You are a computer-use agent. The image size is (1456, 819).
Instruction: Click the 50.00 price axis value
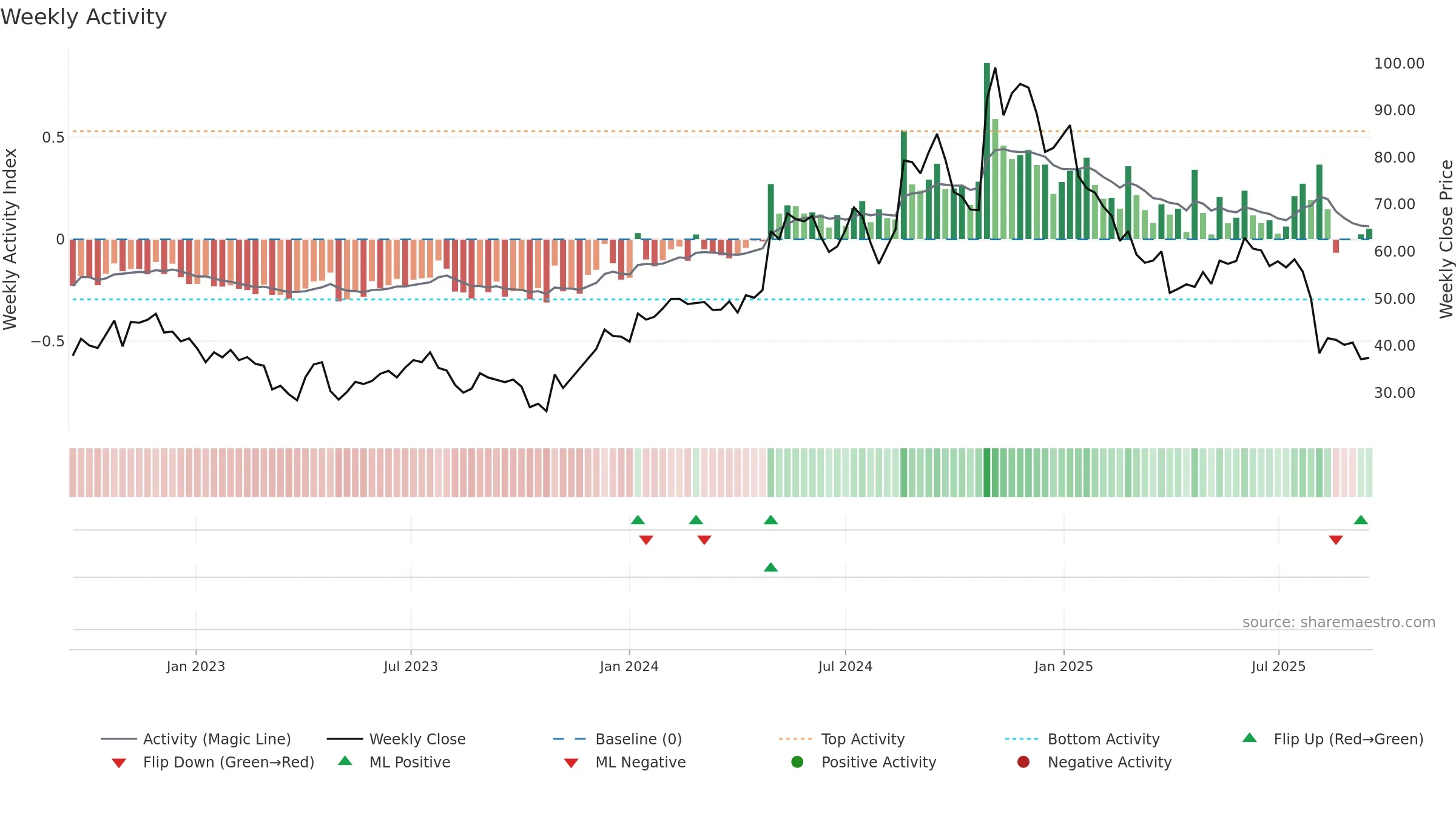click(1394, 298)
